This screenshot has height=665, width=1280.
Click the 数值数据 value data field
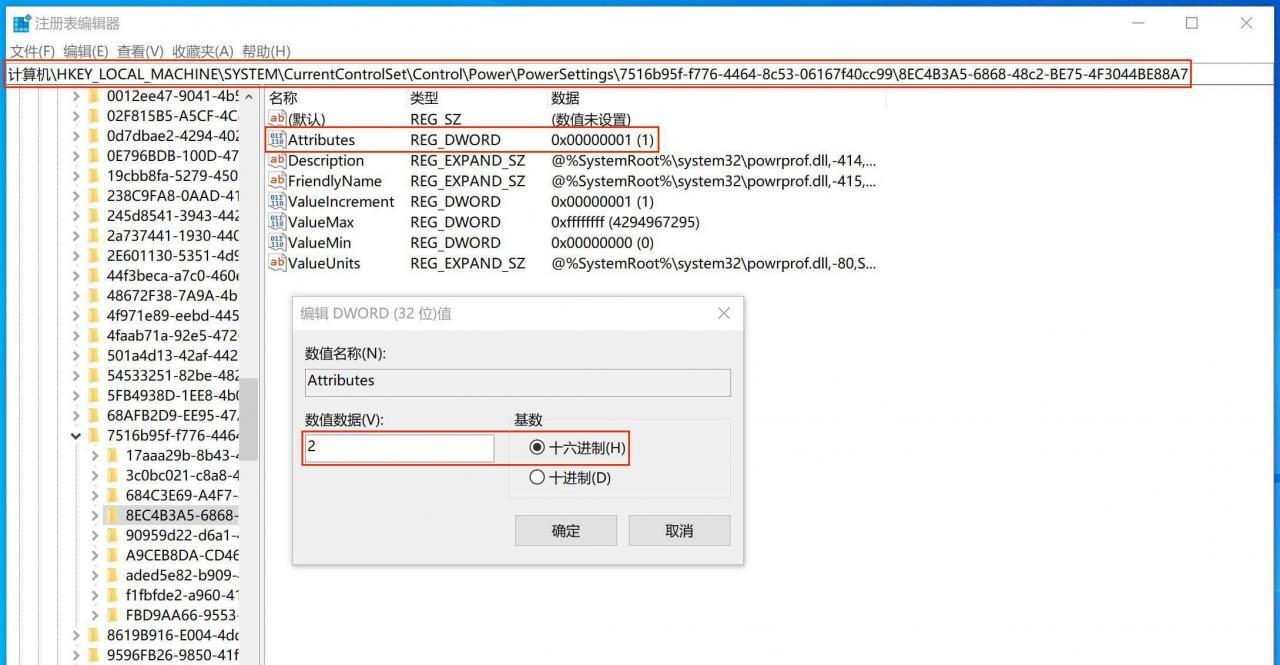point(398,448)
